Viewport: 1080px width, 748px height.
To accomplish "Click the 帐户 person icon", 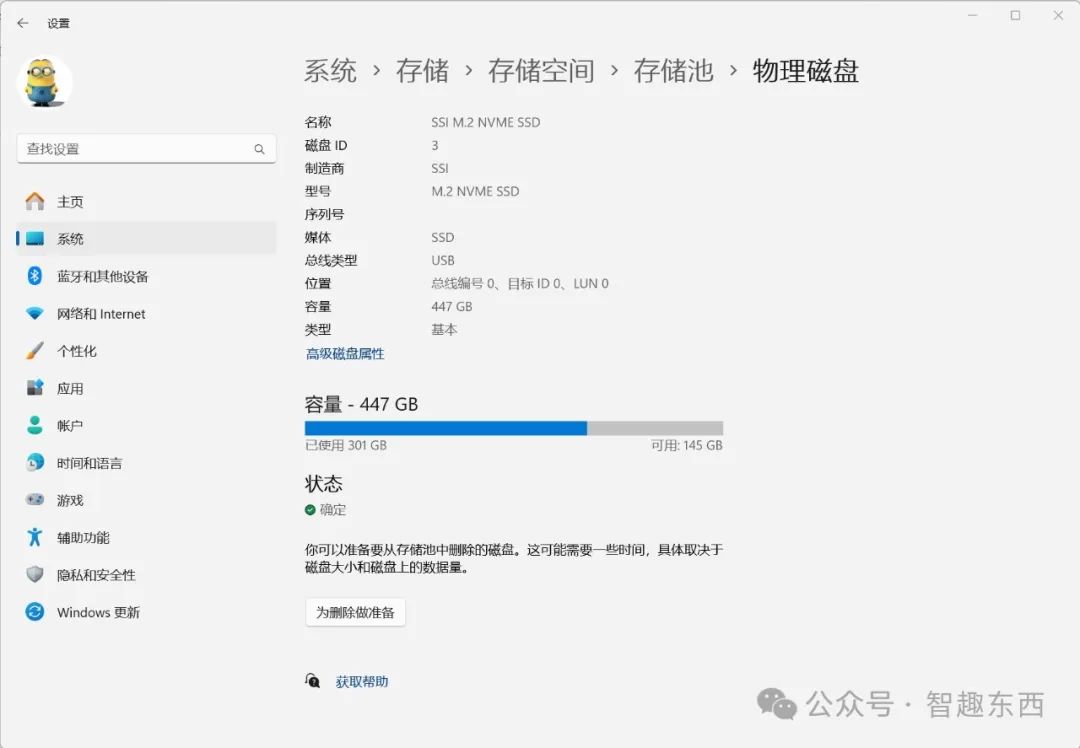I will point(34,425).
